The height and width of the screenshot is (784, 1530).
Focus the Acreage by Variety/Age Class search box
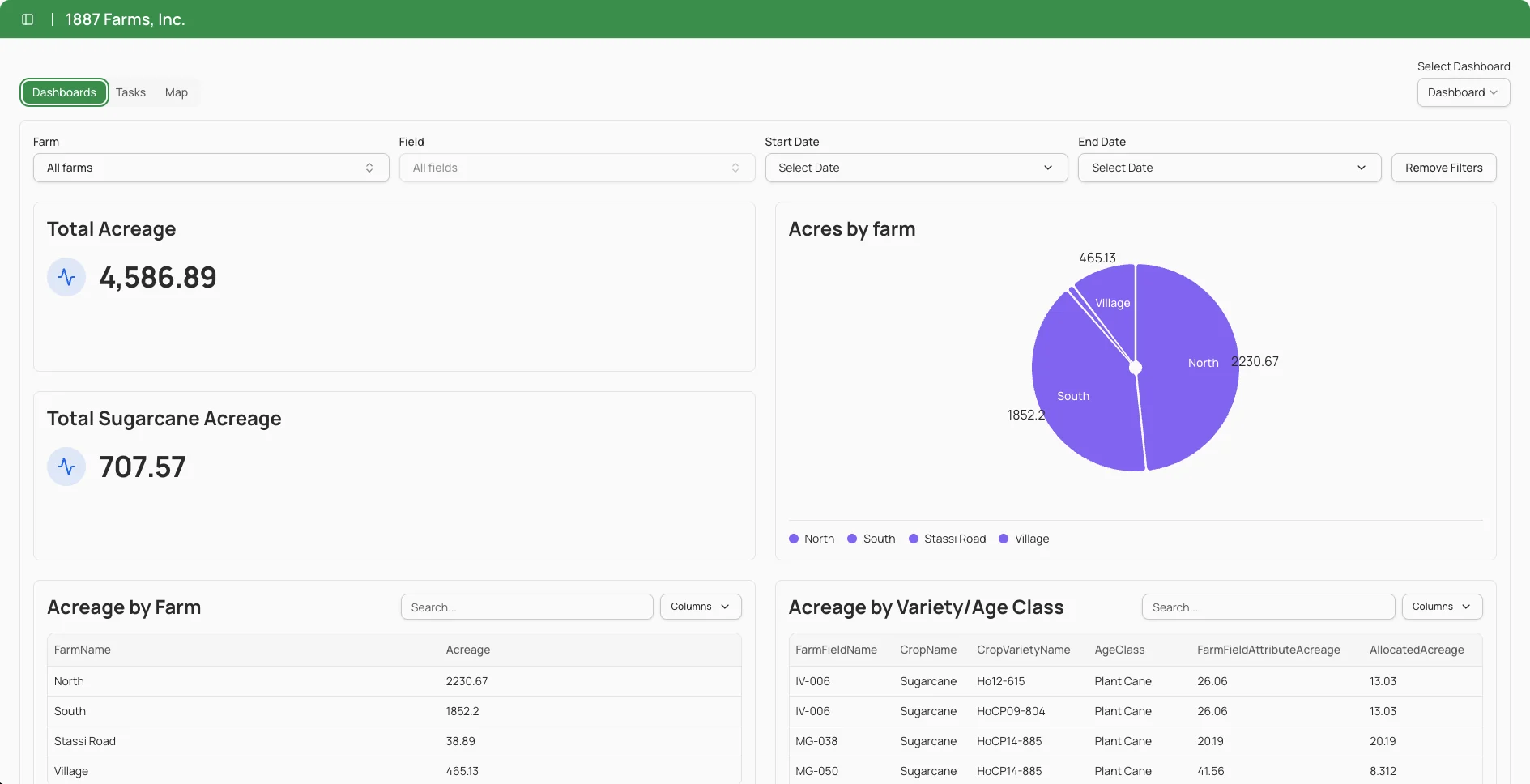point(1268,607)
